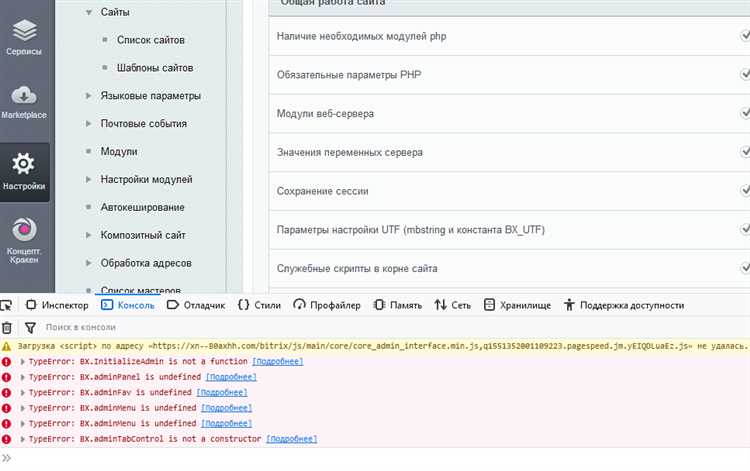Open Концепт Кракен sidebar icon
The height and width of the screenshot is (471, 750).
(x=24, y=229)
